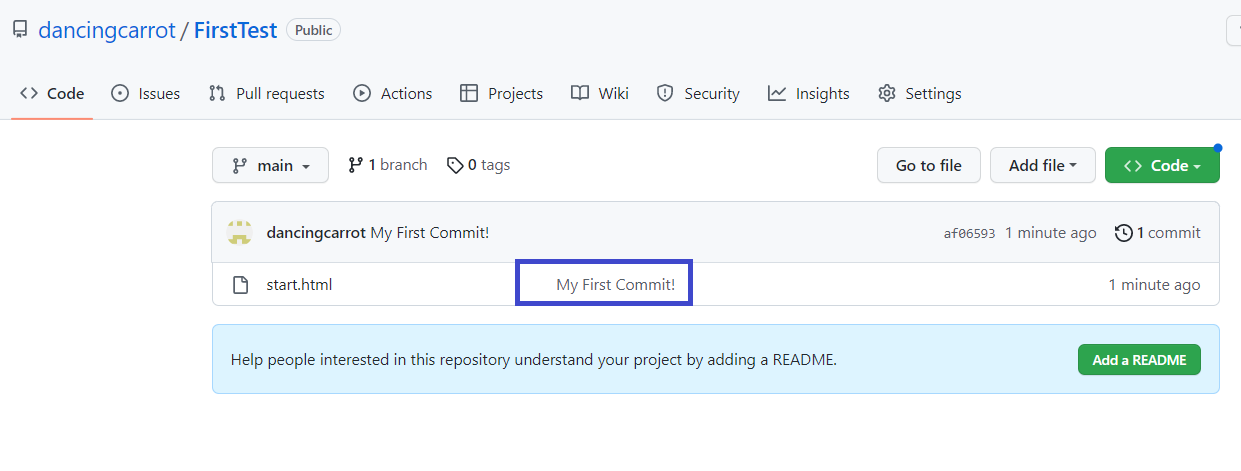Open dancingcarrot author link in commit bar

pyautogui.click(x=316, y=233)
